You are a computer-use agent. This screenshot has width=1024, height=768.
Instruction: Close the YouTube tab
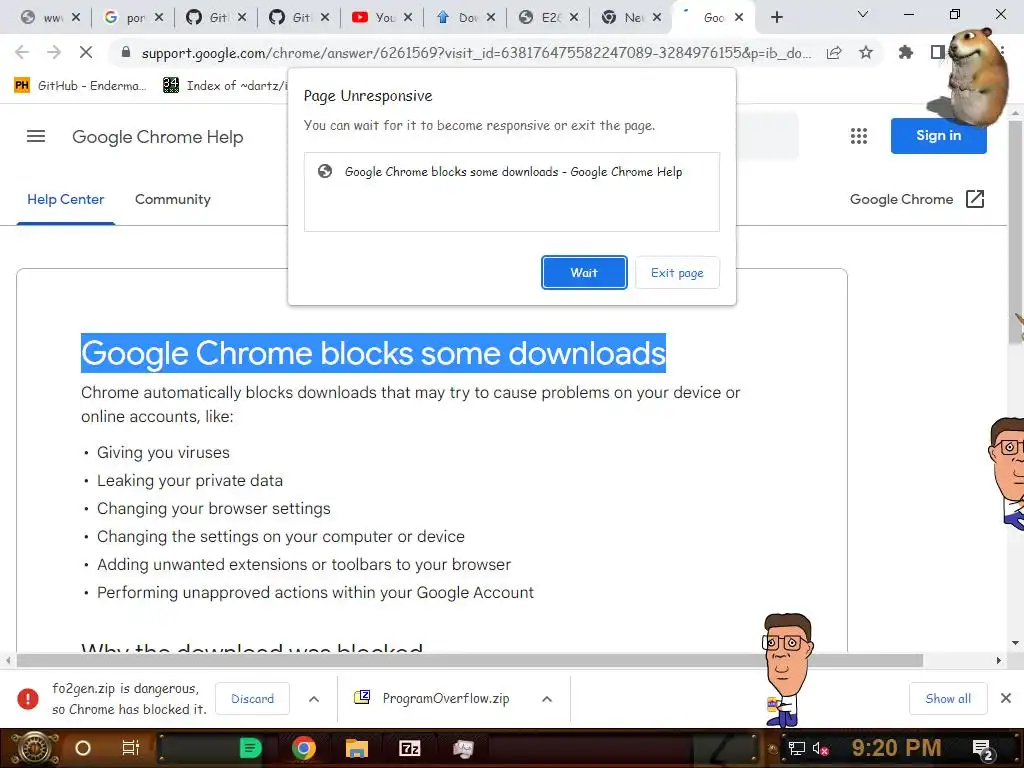pos(408,18)
